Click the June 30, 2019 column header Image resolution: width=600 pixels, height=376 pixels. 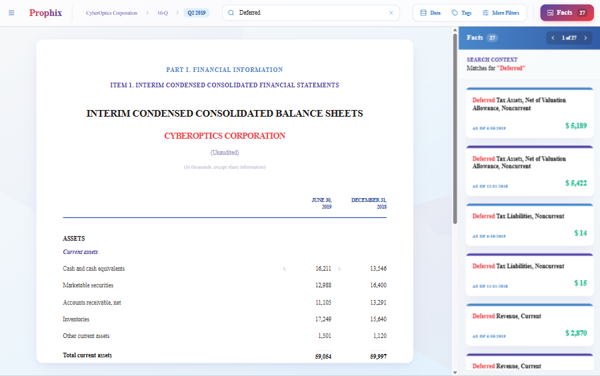(322, 203)
